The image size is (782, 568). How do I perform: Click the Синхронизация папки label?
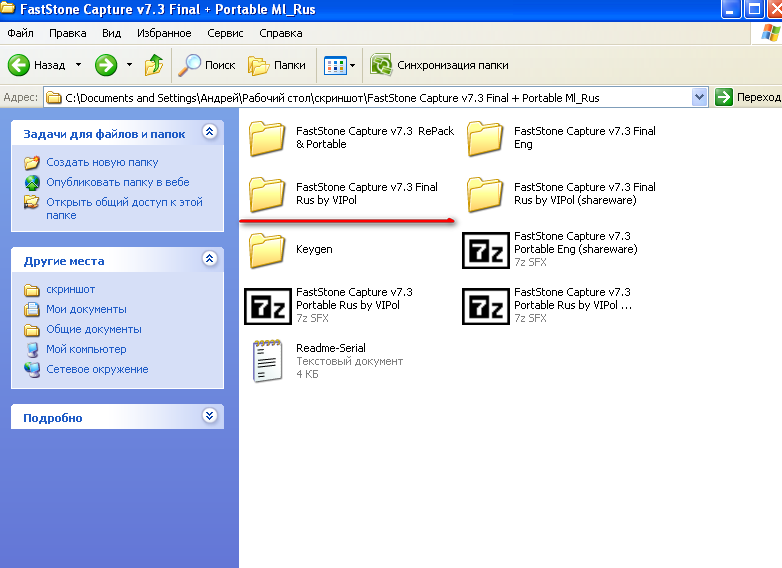(x=453, y=65)
